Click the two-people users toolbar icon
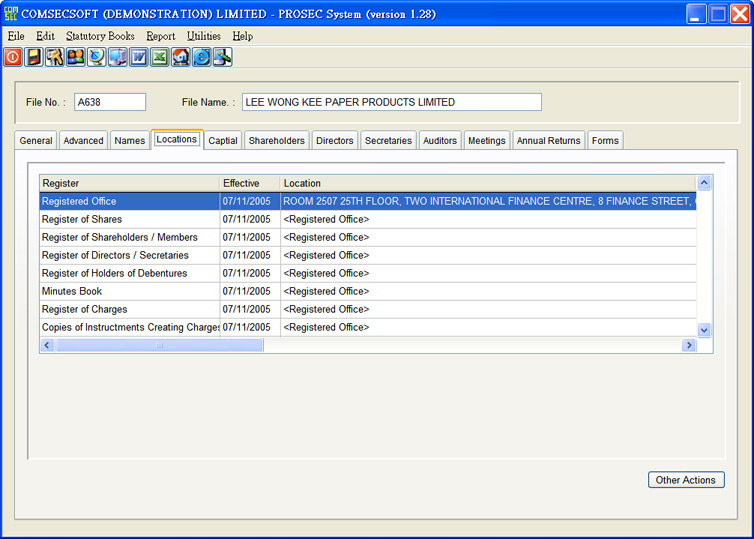 click(x=76, y=57)
